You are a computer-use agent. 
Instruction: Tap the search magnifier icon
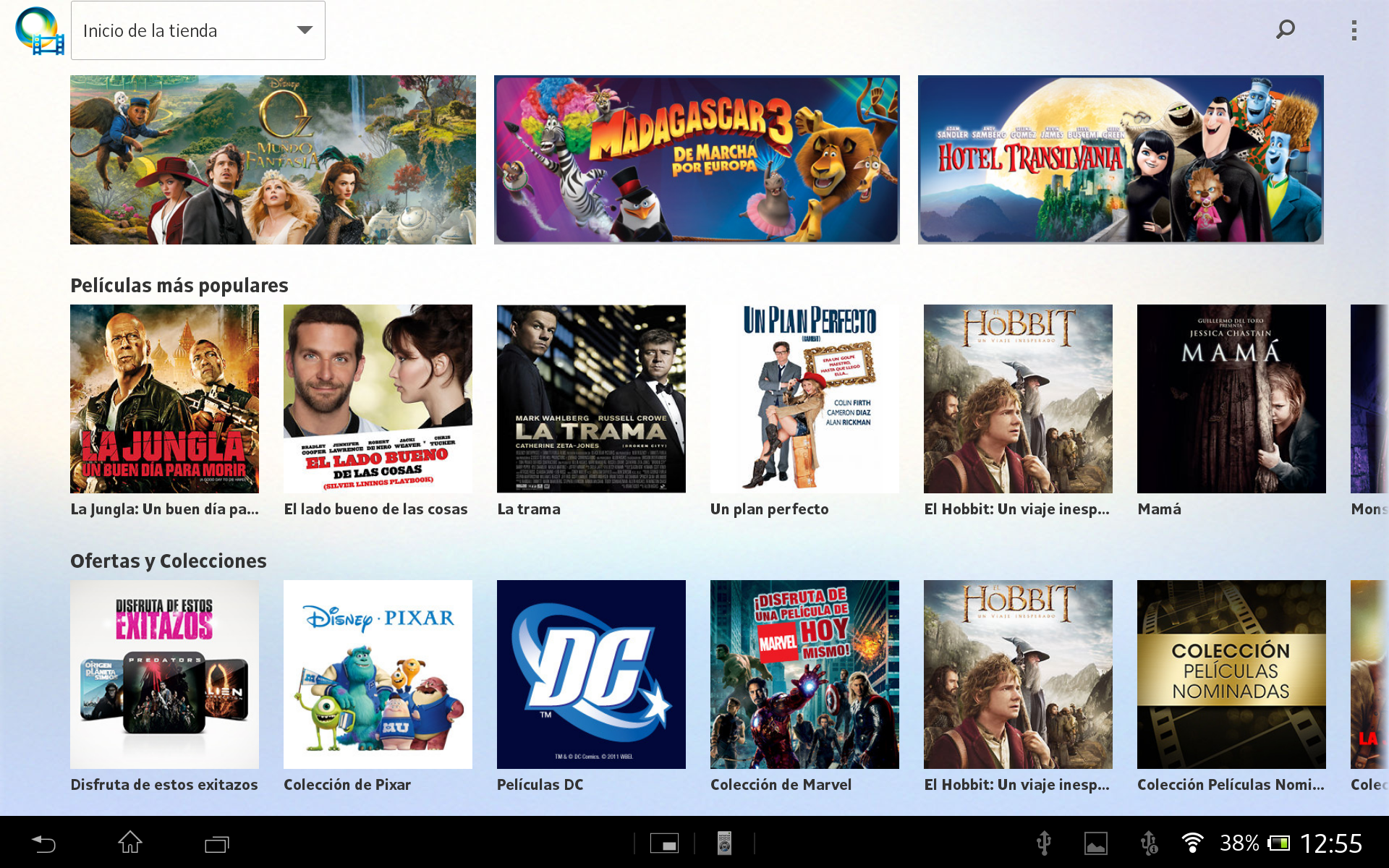click(1285, 30)
